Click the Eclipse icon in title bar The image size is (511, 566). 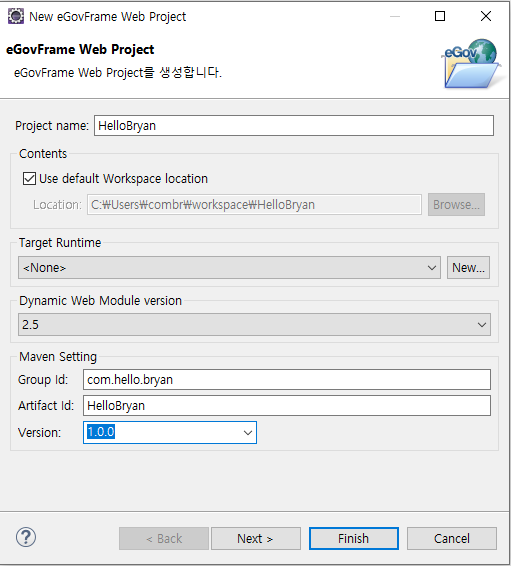coord(16,16)
